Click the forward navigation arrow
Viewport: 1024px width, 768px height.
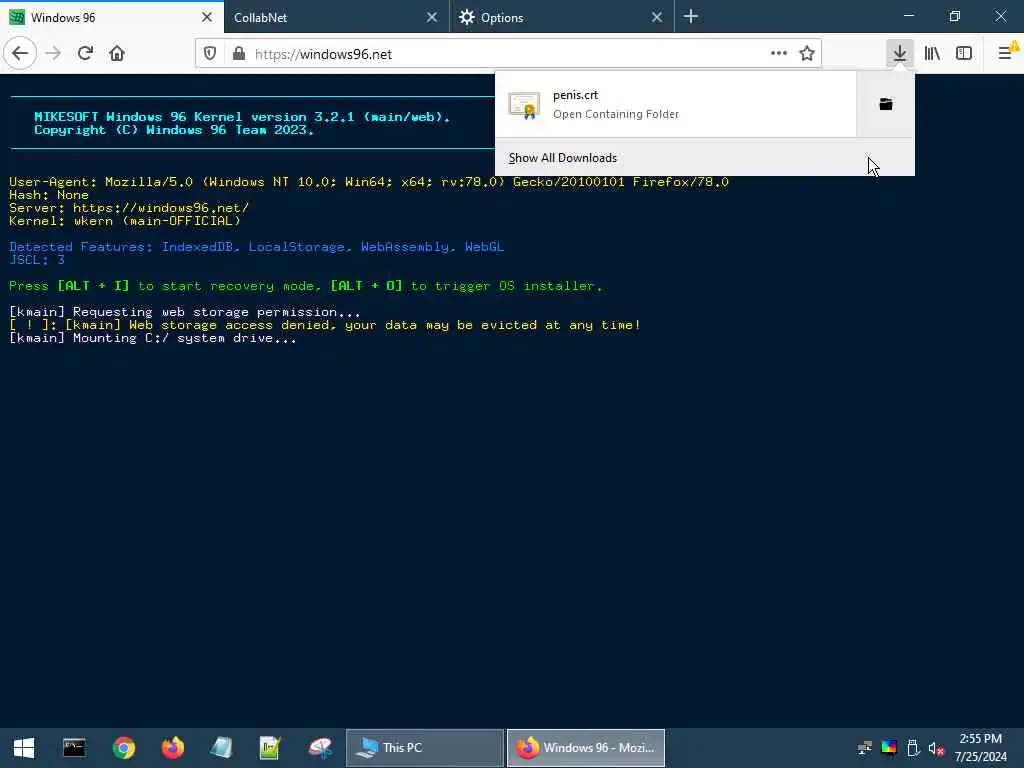54,54
